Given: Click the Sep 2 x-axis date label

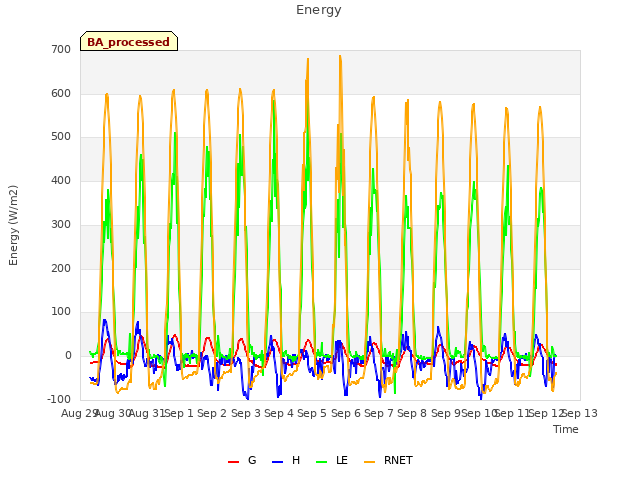Looking at the screenshot, I should 212,413.
